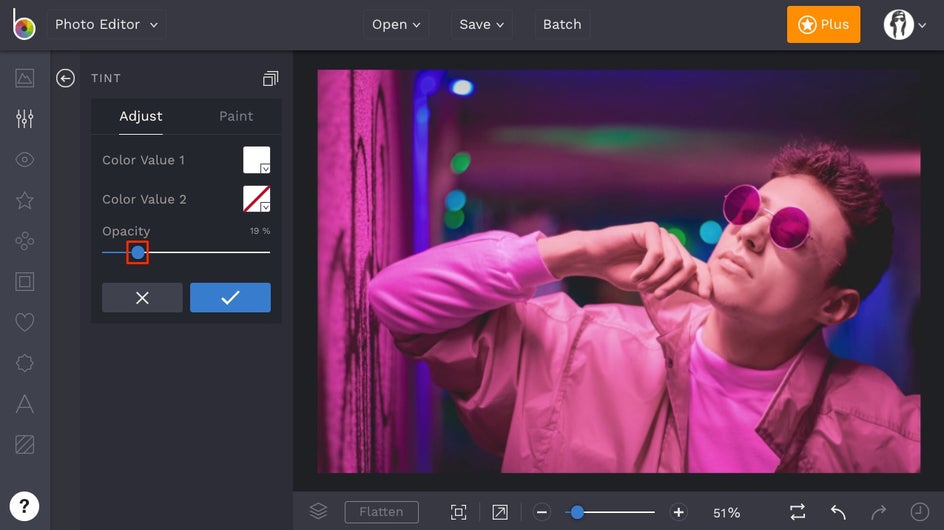
Task: Switch to the Paint tab
Action: point(236,116)
